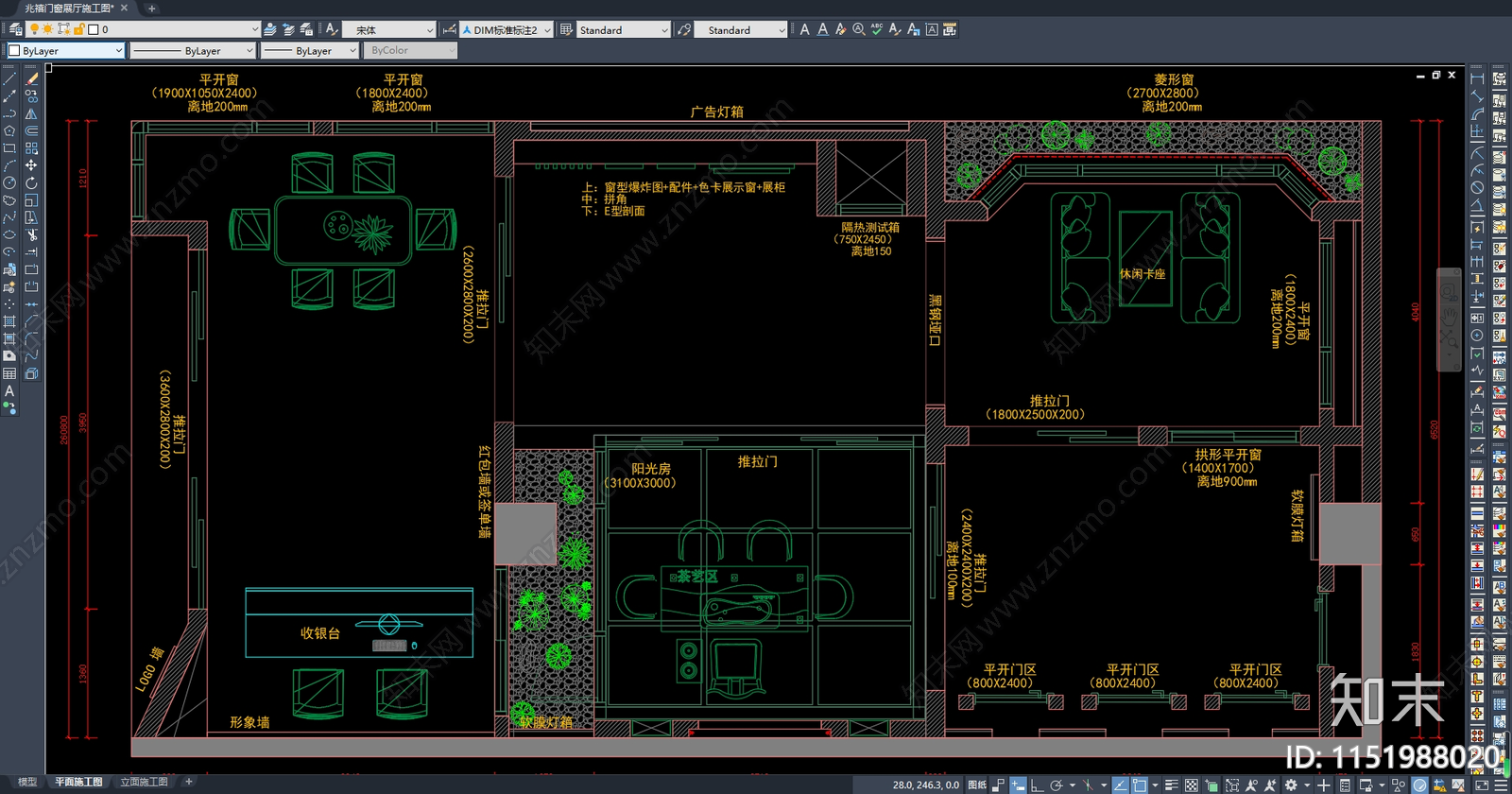
Task: Open a new drawing tab with plus
Action: click(151, 9)
